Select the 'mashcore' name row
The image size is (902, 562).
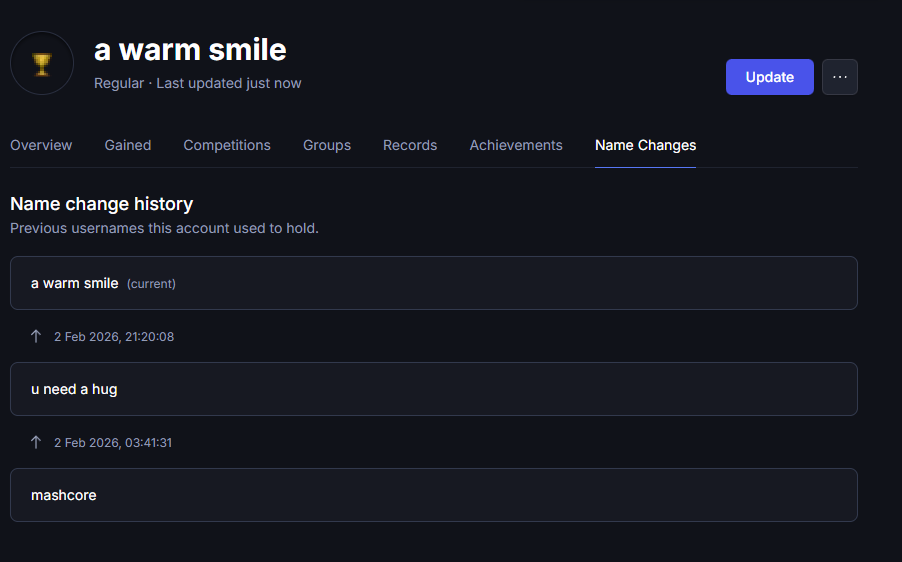(x=434, y=495)
